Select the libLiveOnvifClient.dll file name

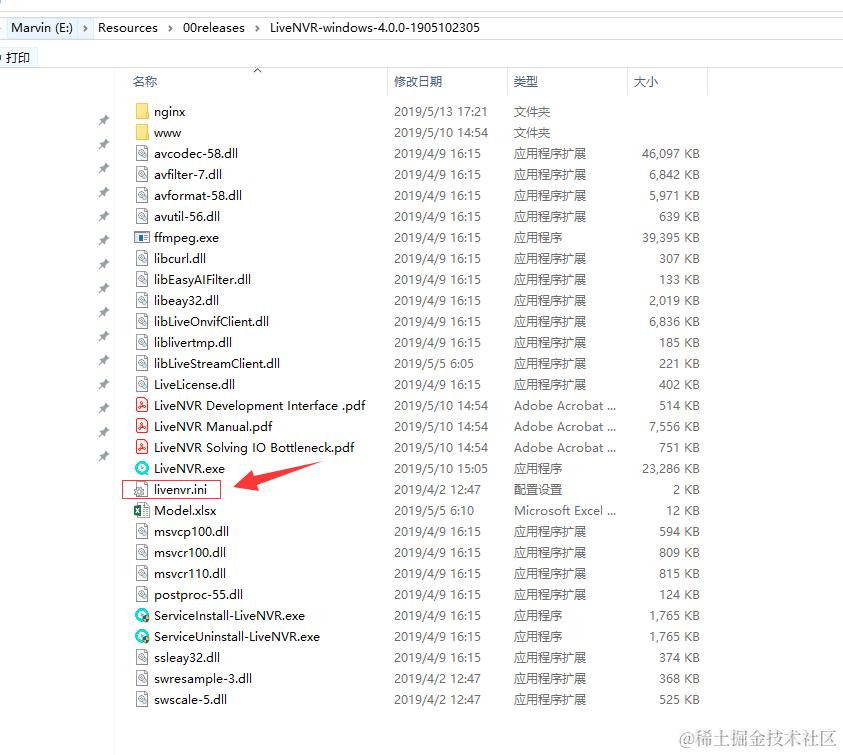(x=211, y=322)
